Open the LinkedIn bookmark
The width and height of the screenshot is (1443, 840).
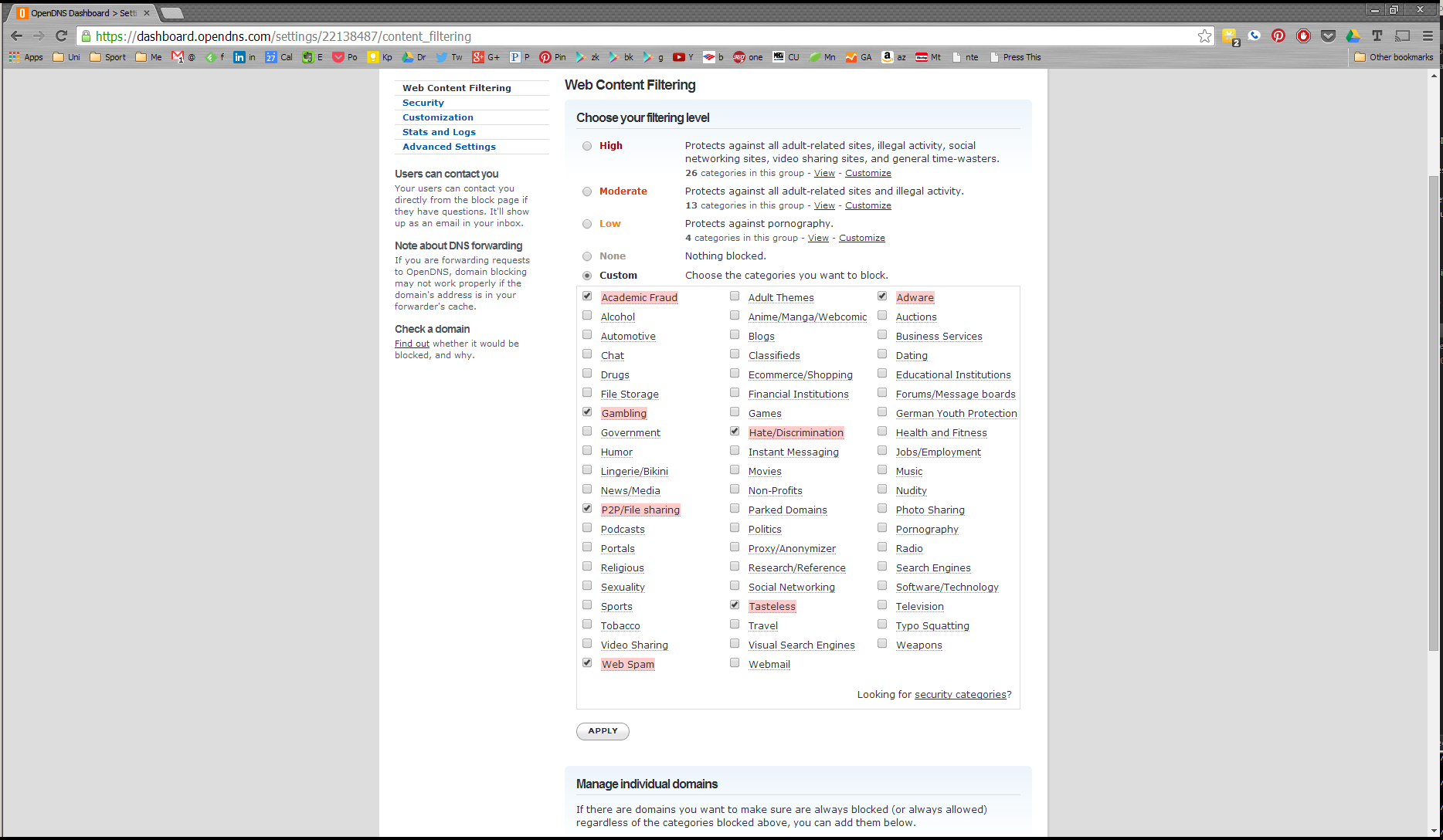coord(244,57)
